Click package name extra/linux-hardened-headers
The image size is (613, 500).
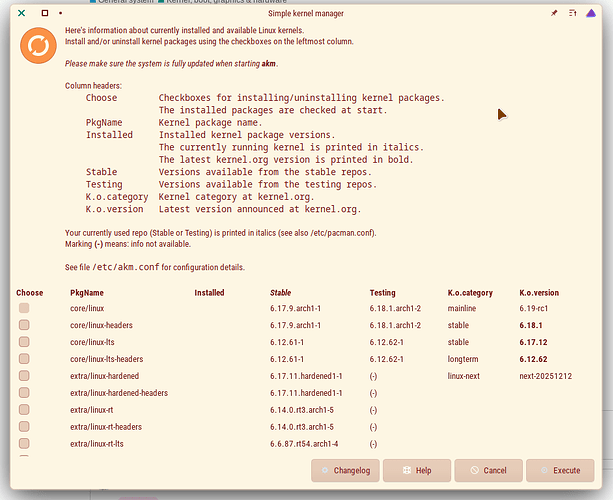[119, 393]
